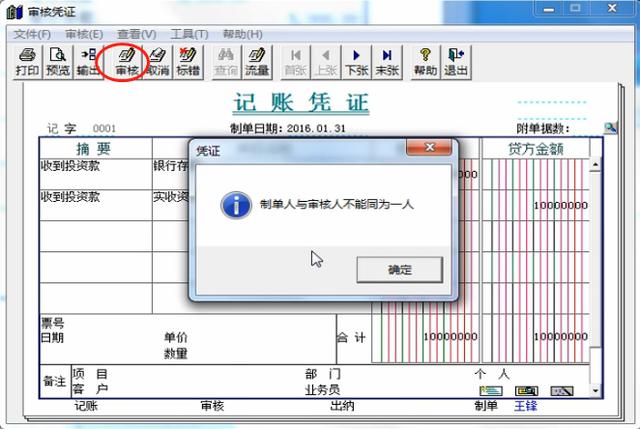Screen dimensions: 640x429
Task: Click the 打印 print toolbar icon
Action: (27, 62)
